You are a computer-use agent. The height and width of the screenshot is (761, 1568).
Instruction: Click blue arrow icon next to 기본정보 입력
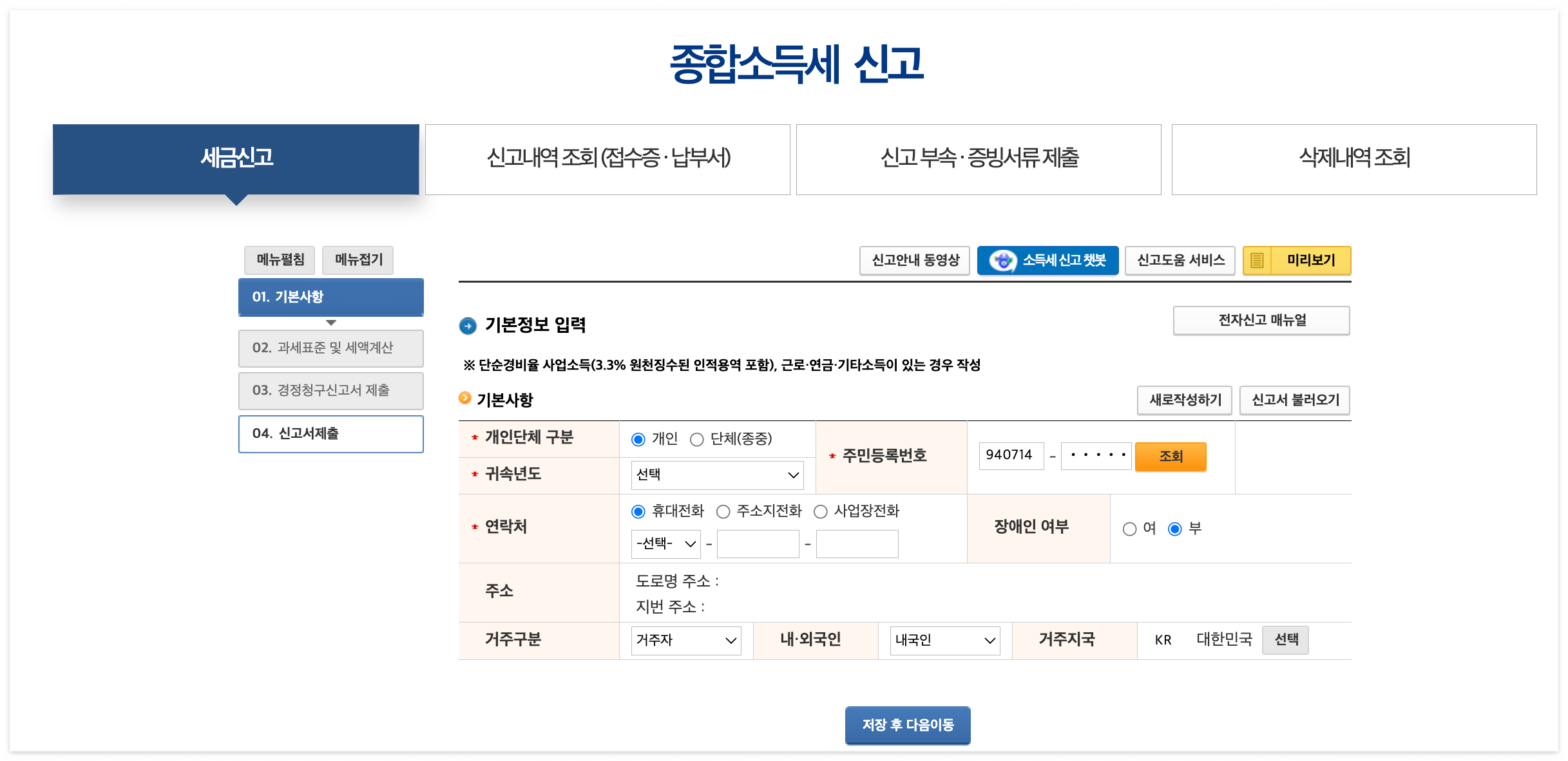(x=466, y=326)
